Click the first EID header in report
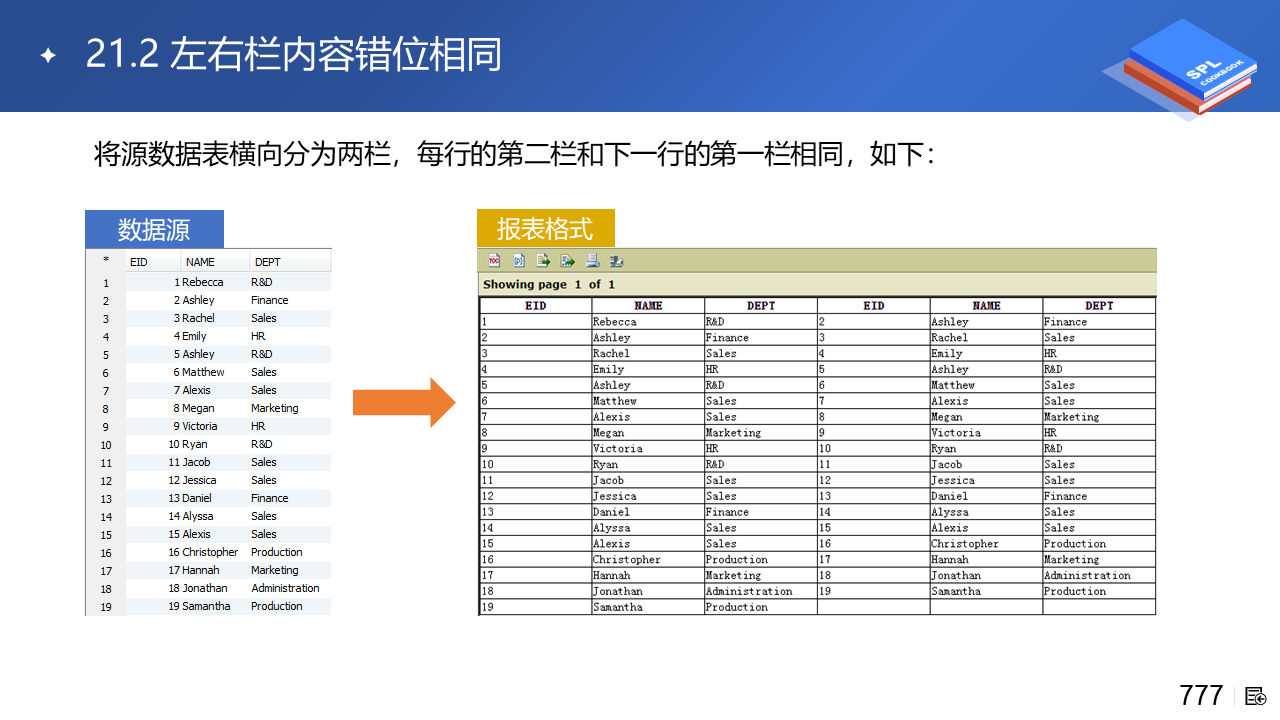 click(535, 306)
